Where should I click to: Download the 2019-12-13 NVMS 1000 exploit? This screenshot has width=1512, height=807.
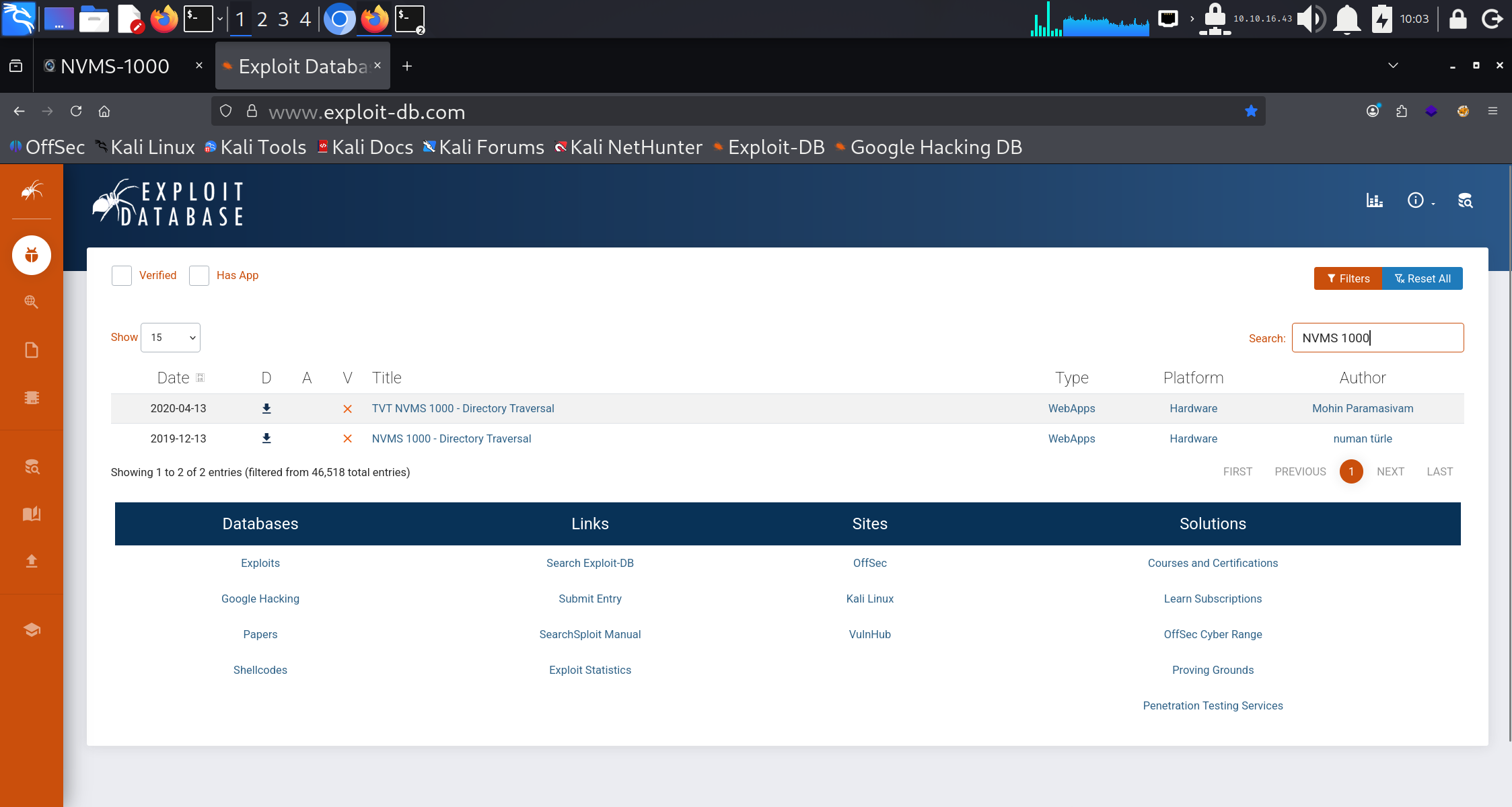(266, 438)
